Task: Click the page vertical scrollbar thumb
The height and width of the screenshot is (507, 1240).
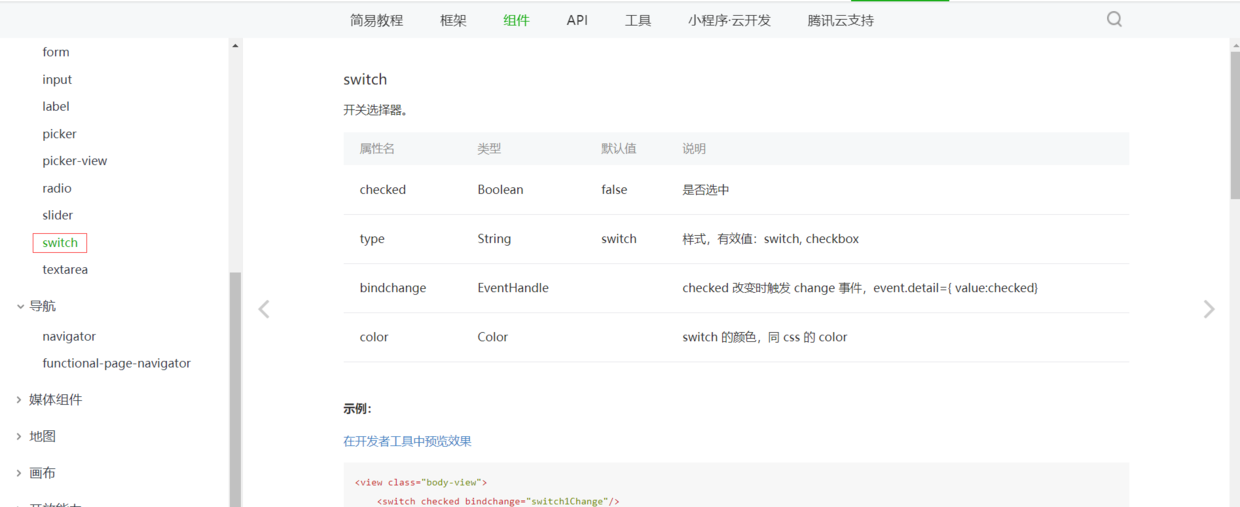Action: point(1235,125)
